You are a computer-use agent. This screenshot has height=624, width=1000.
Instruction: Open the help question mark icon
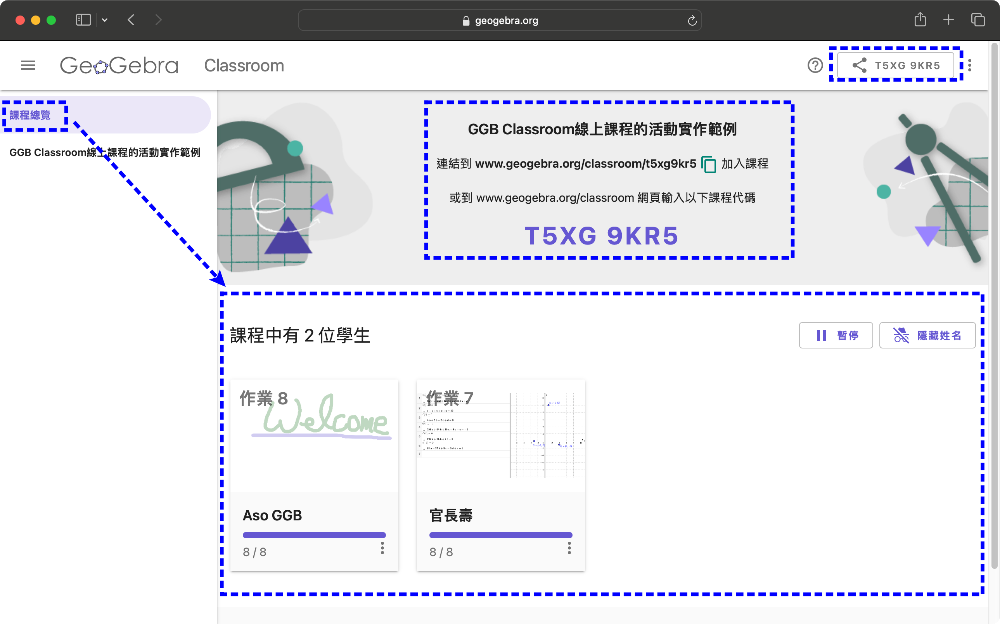814,65
